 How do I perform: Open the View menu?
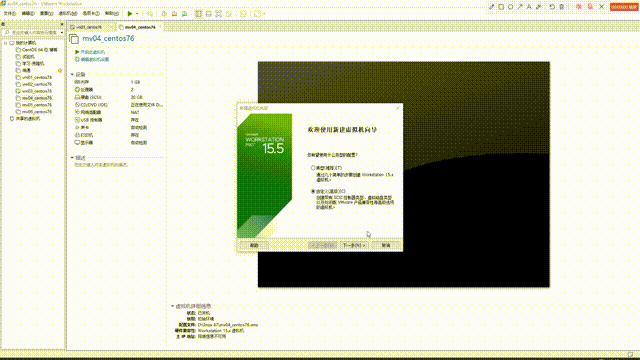[47, 13]
